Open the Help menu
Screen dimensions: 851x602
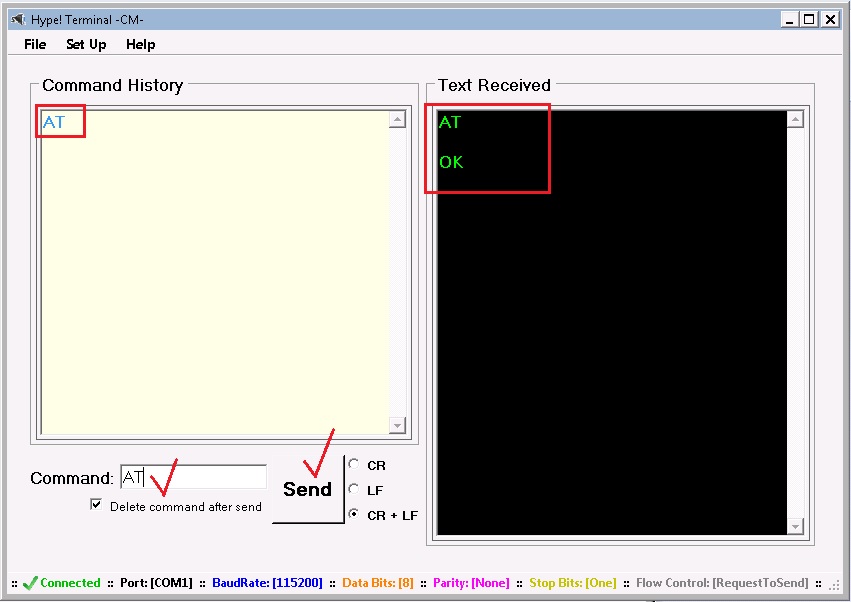click(x=140, y=44)
